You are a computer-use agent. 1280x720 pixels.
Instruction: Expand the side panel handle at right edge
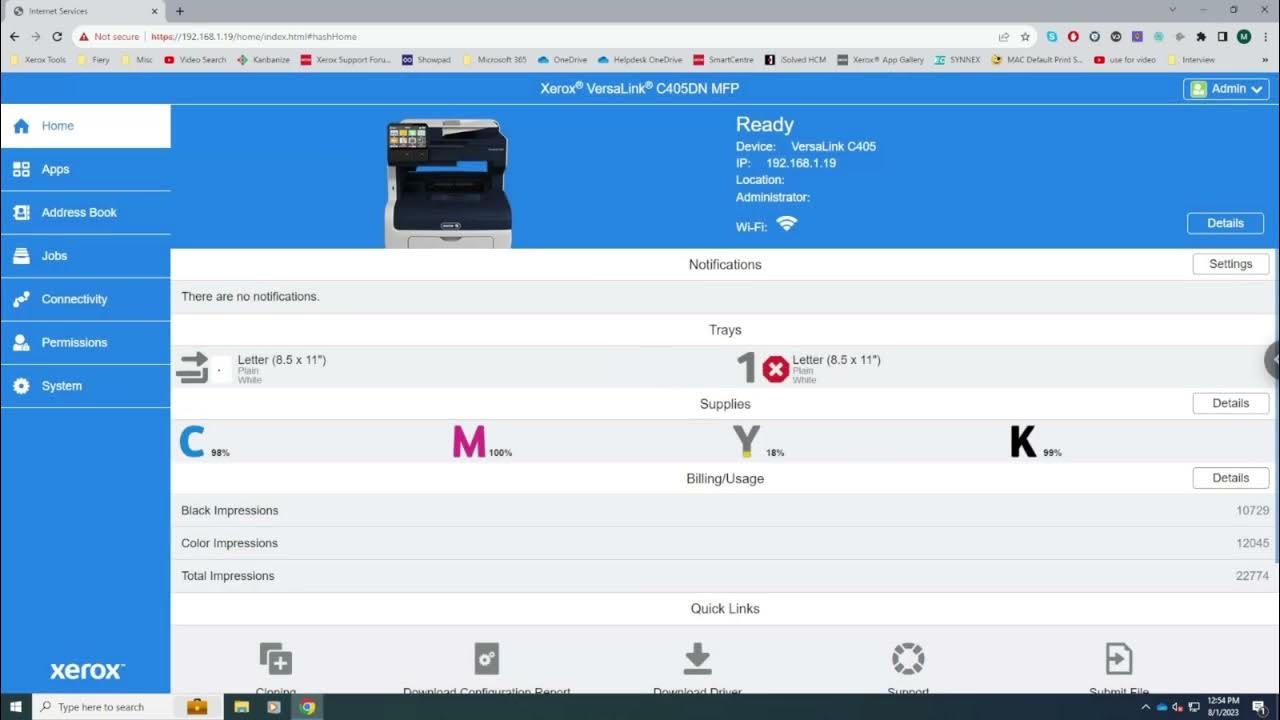(x=1273, y=360)
